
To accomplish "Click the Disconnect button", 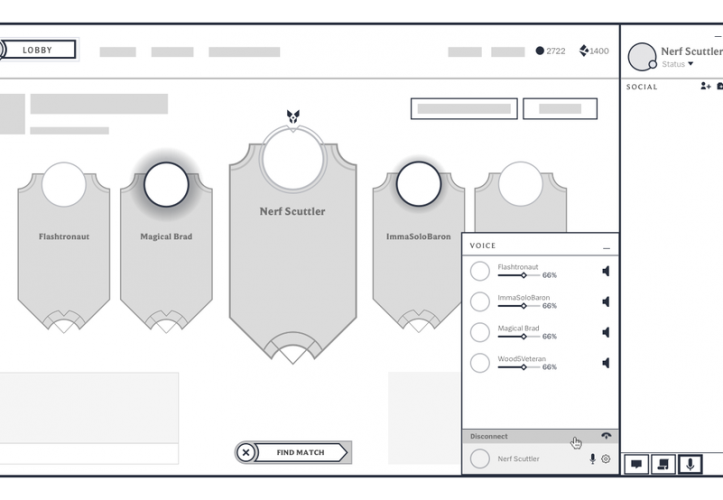I will 490,436.
